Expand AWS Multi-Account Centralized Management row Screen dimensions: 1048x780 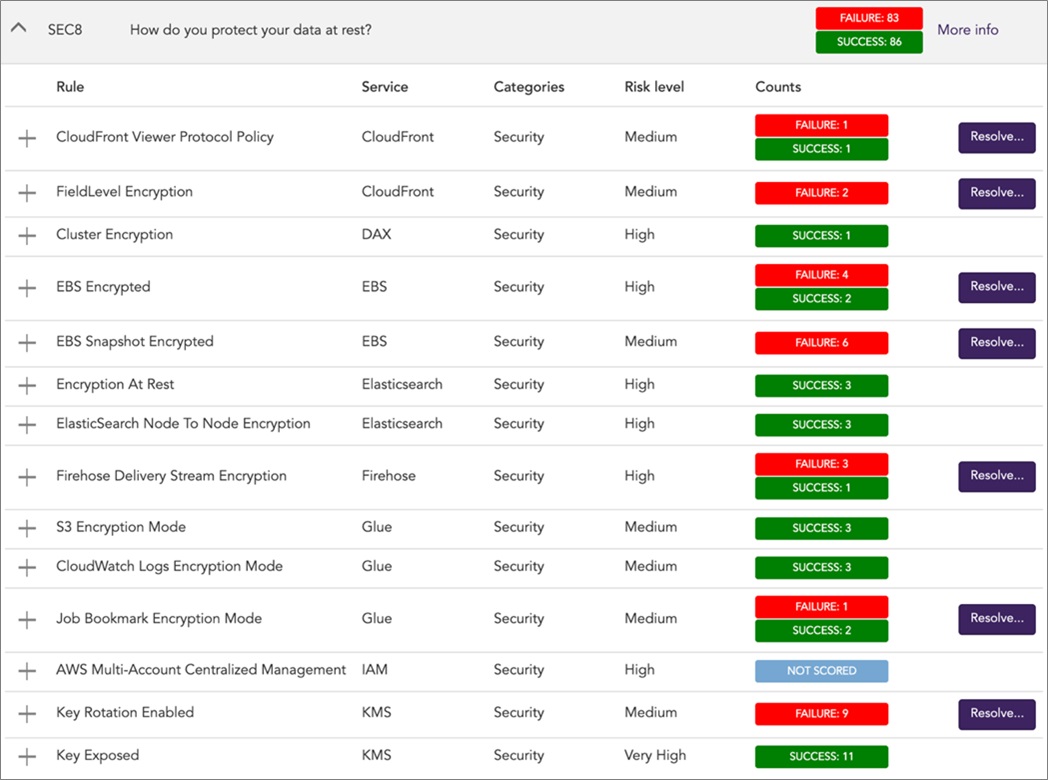[27, 671]
